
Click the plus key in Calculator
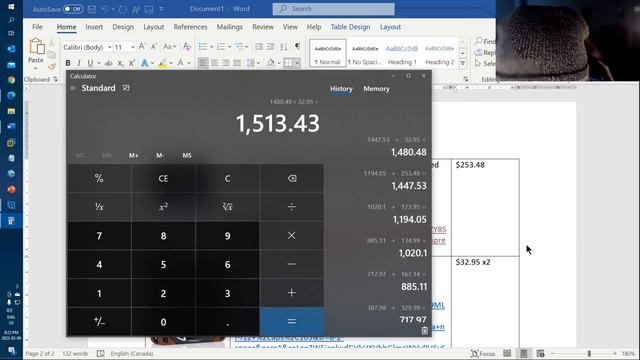tap(291, 293)
